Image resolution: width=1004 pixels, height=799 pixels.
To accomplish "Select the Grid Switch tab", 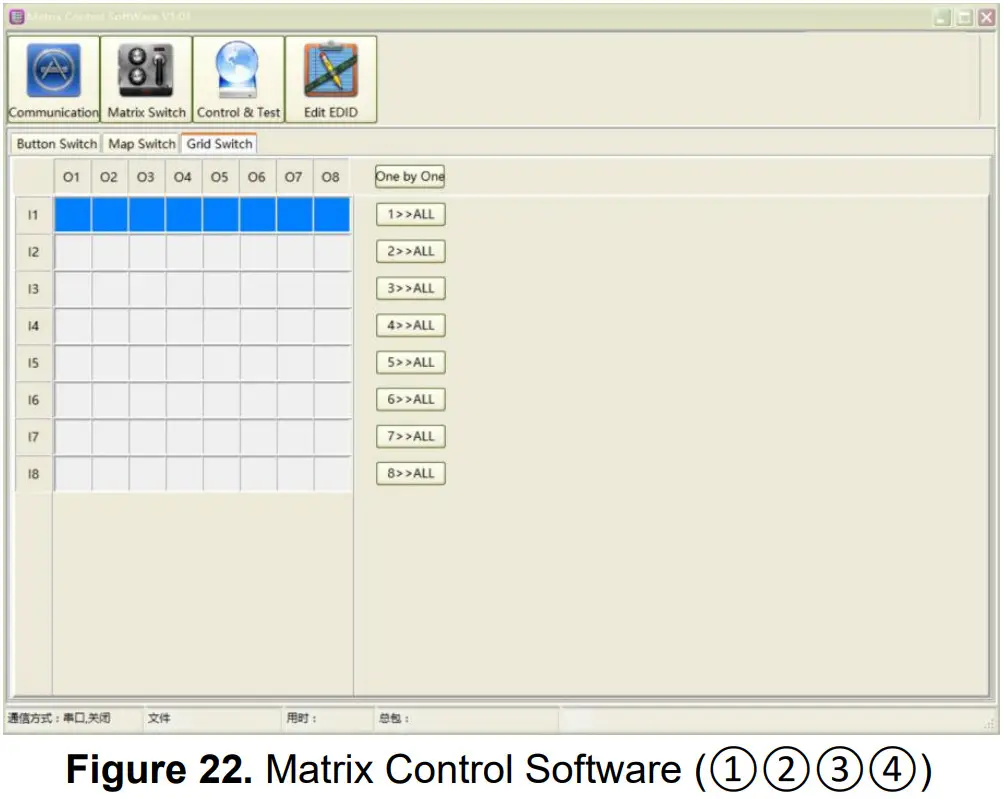I will click(219, 143).
